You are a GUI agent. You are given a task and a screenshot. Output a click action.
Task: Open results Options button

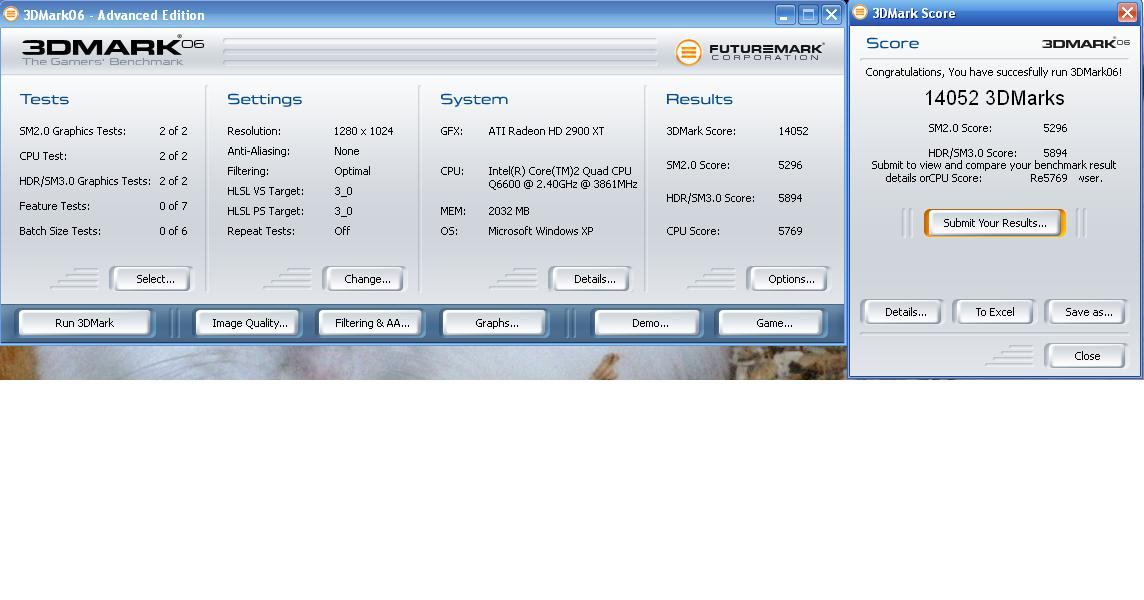coord(789,279)
